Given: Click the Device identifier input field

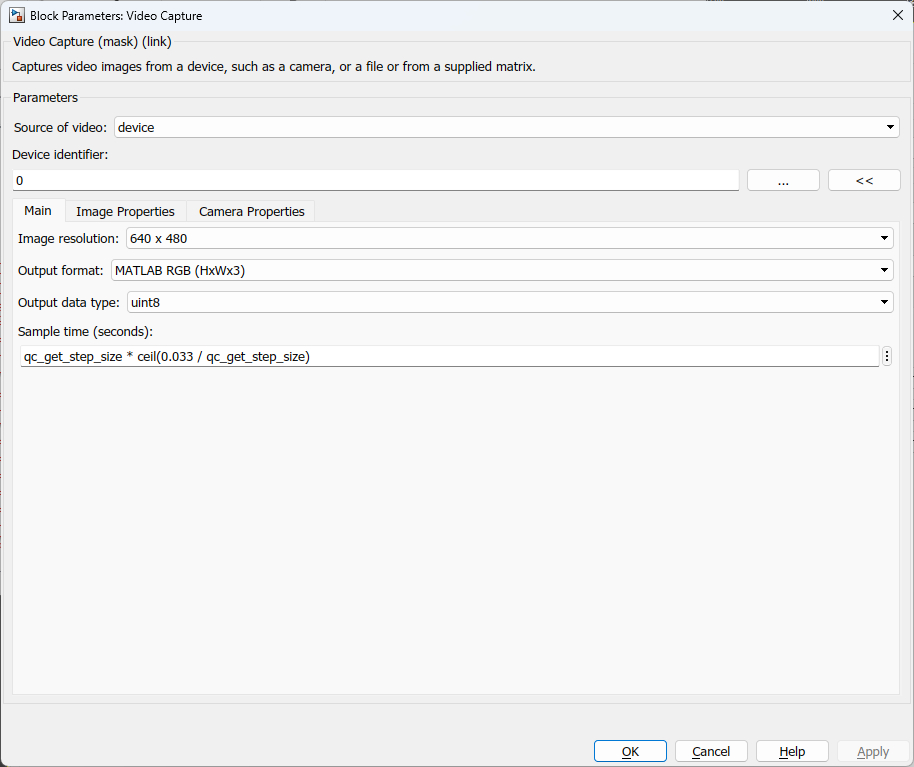Looking at the screenshot, I should click(x=375, y=180).
